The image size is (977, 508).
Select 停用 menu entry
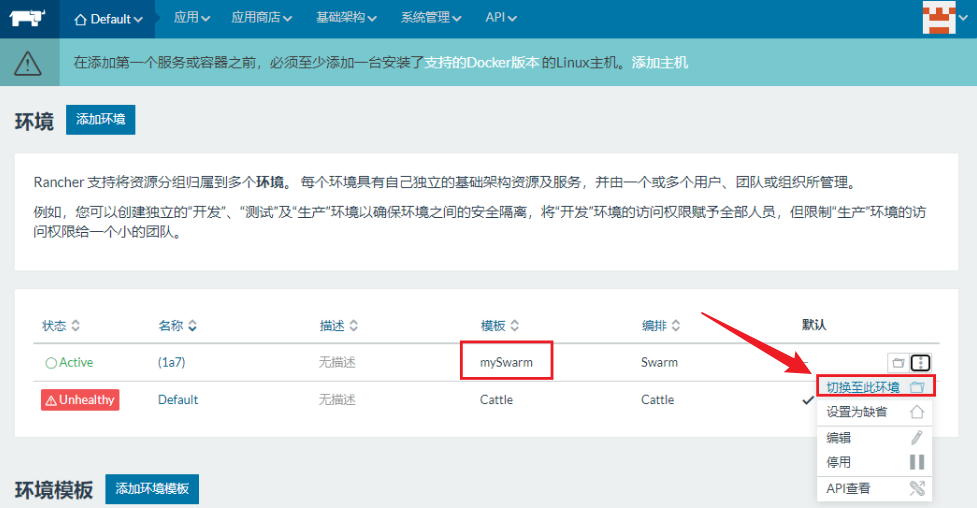click(875, 462)
